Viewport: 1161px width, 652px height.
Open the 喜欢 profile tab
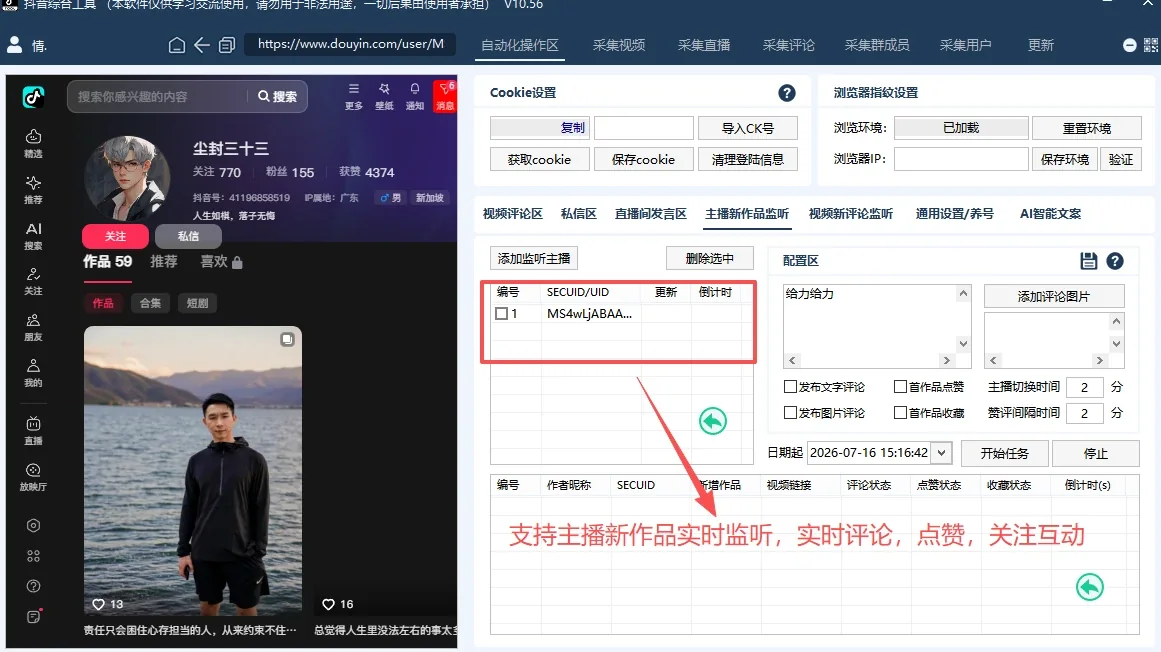click(x=221, y=261)
